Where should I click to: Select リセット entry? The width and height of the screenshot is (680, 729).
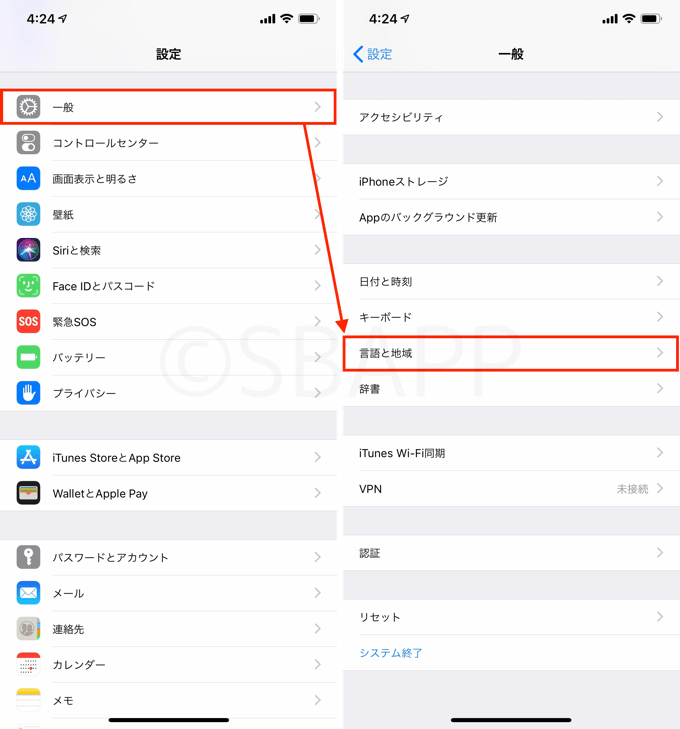click(511, 617)
